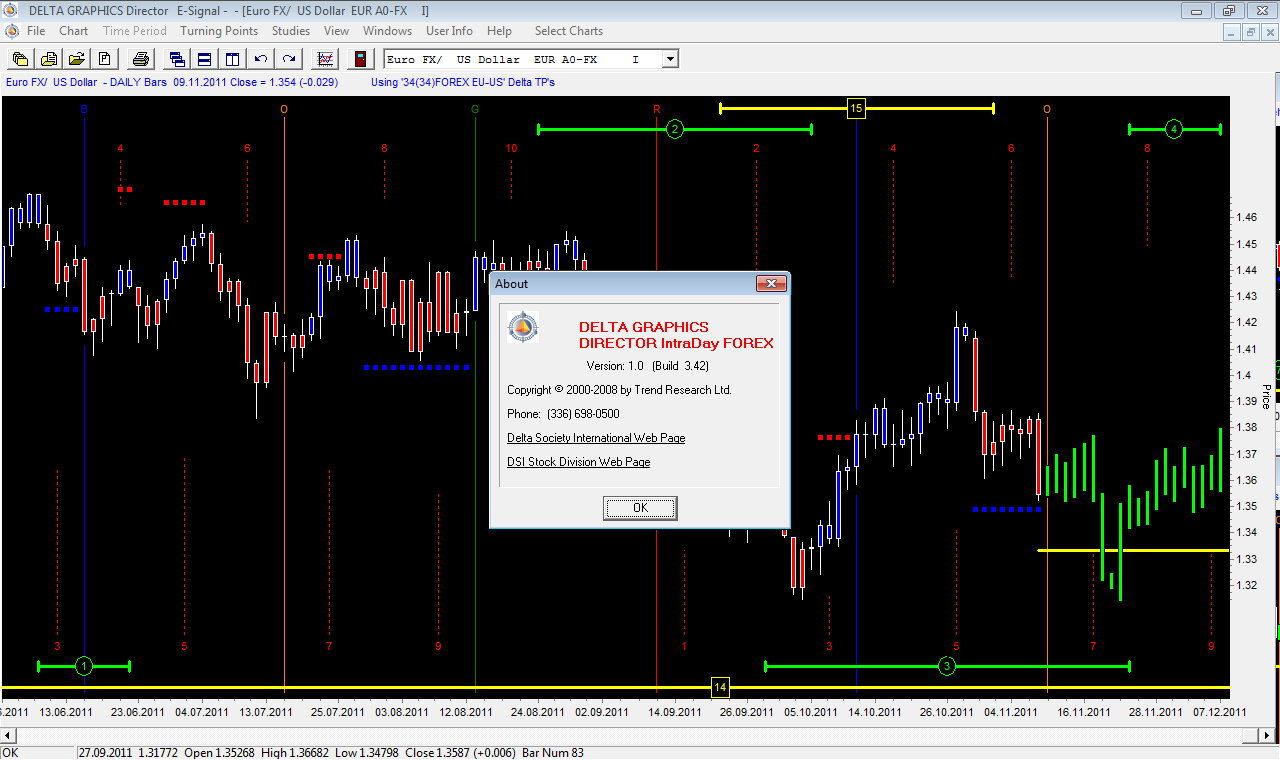The height and width of the screenshot is (760, 1280).
Task: Open the Select Charts menu
Action: tap(569, 31)
